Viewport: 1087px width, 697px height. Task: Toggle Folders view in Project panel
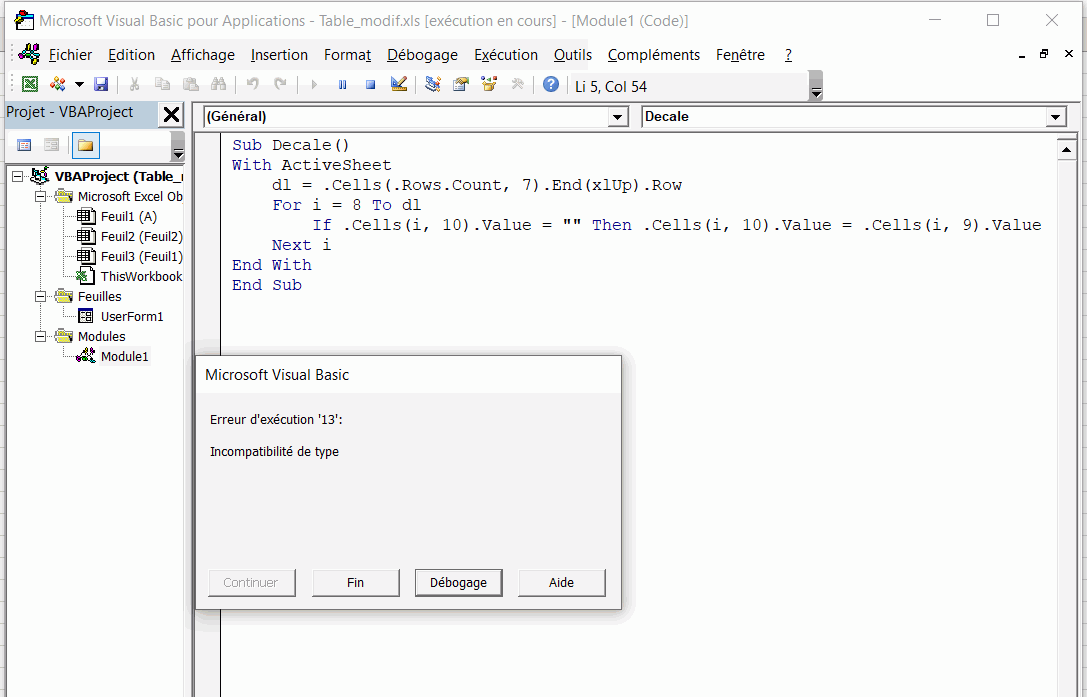[86, 146]
